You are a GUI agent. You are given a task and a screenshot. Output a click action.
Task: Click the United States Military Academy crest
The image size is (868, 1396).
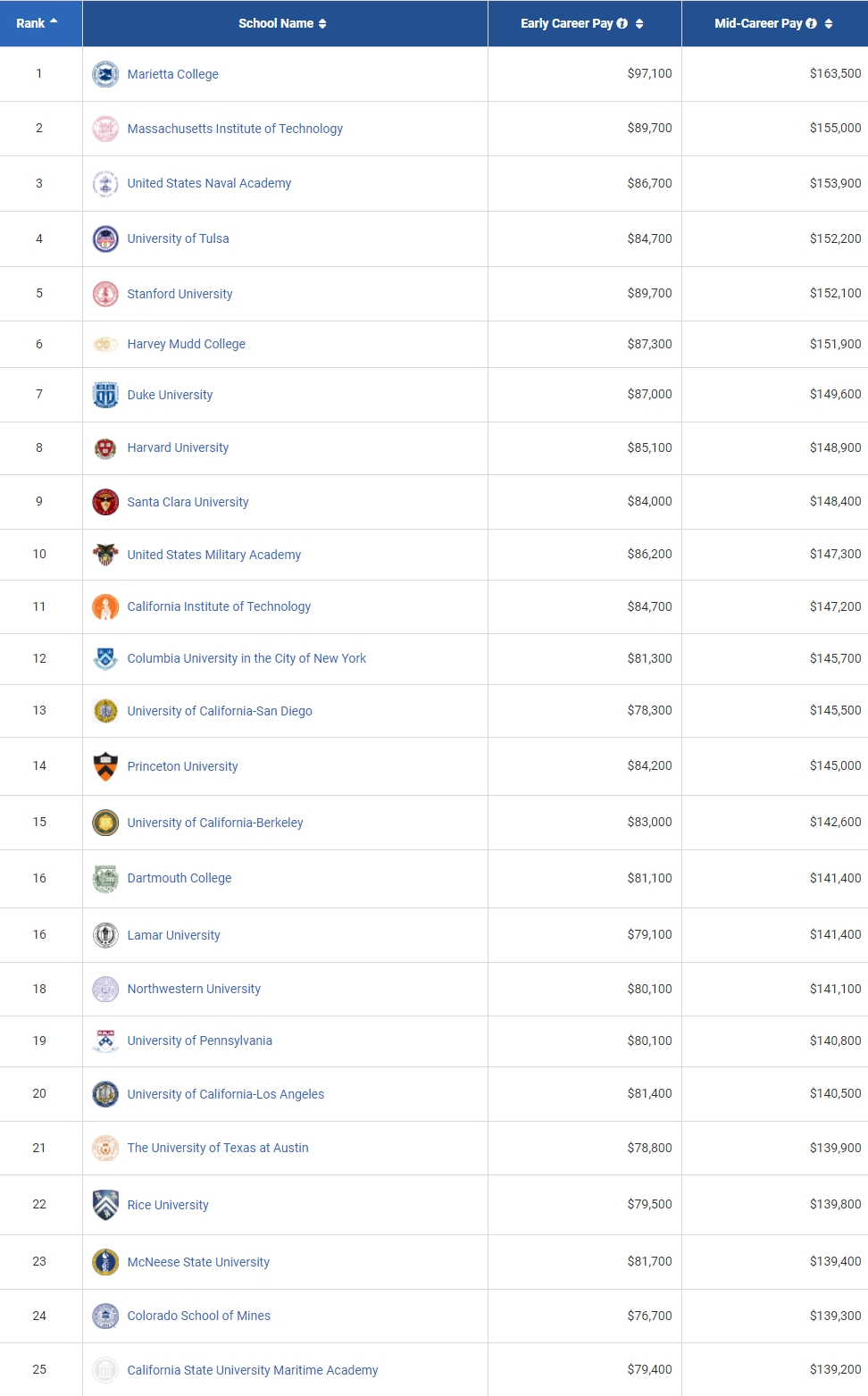(105, 555)
